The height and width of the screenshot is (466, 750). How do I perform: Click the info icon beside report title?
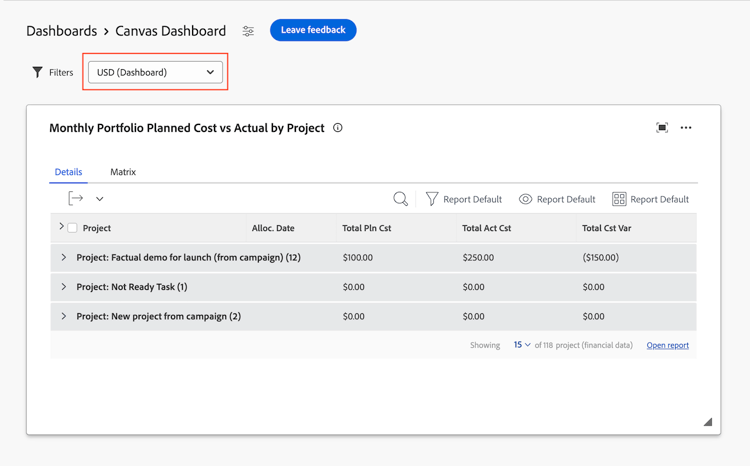point(338,128)
